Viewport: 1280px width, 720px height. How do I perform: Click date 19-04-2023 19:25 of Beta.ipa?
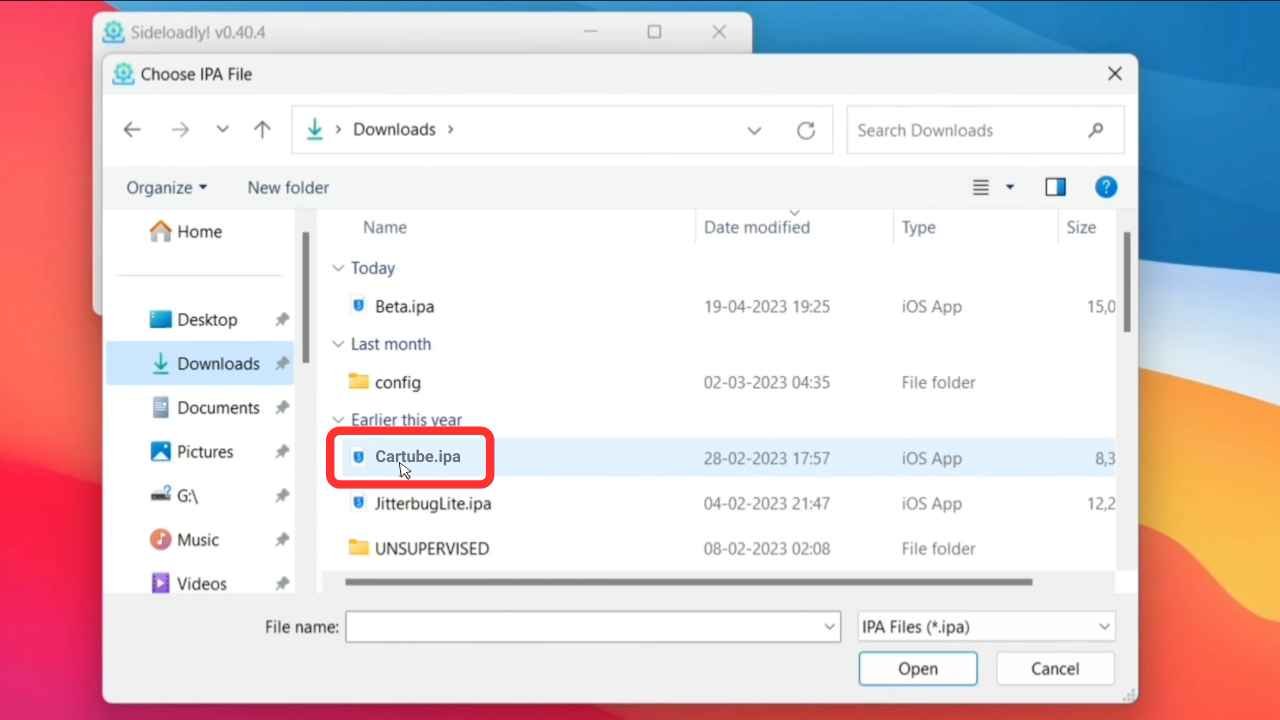pos(767,306)
